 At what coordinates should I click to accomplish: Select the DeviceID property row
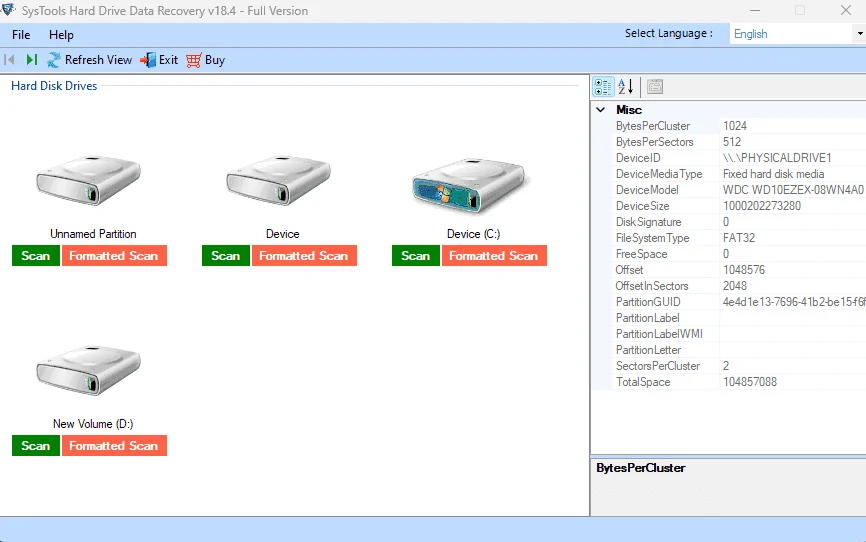[738, 158]
